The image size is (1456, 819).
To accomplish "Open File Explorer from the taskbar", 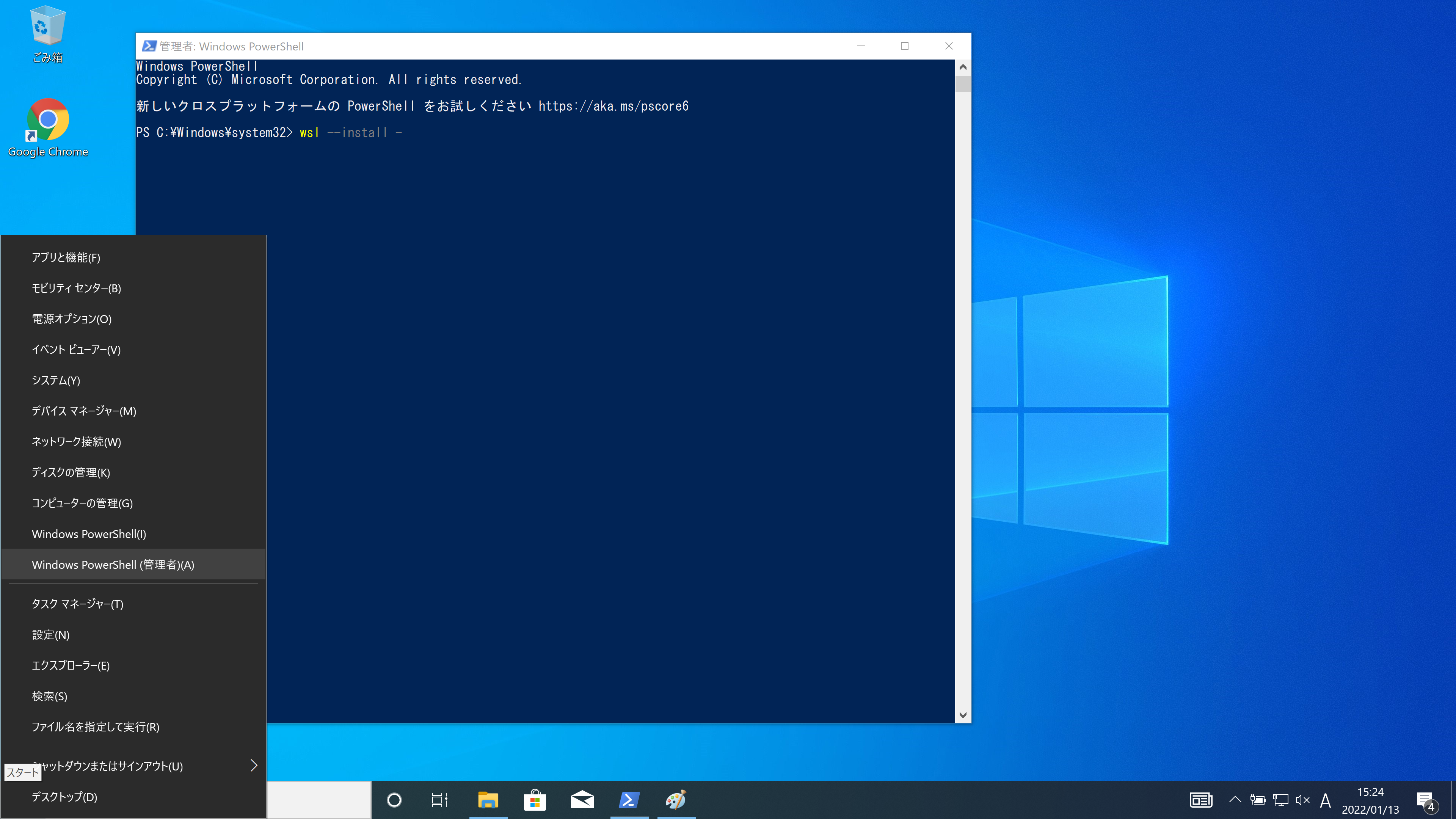I will coord(488,800).
